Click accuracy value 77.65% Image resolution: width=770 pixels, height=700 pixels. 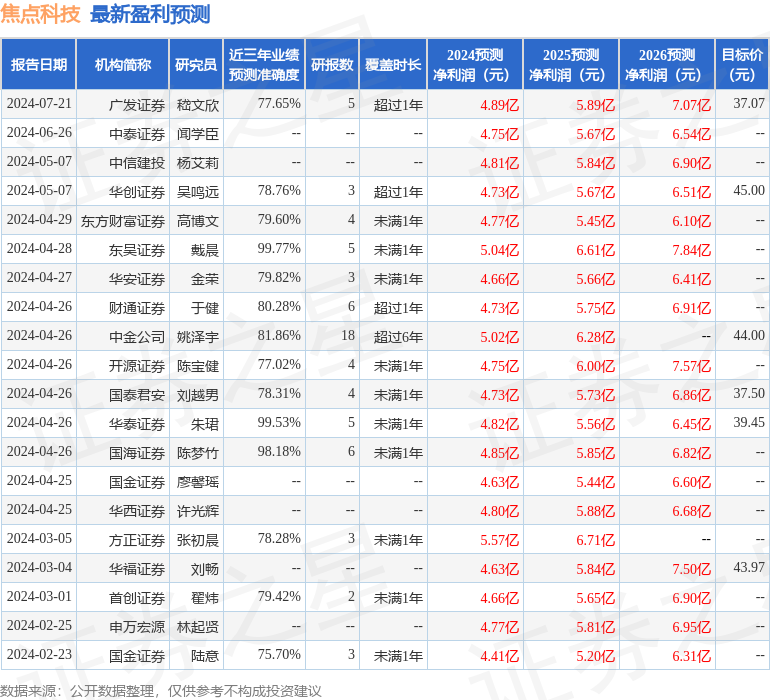(x=279, y=104)
